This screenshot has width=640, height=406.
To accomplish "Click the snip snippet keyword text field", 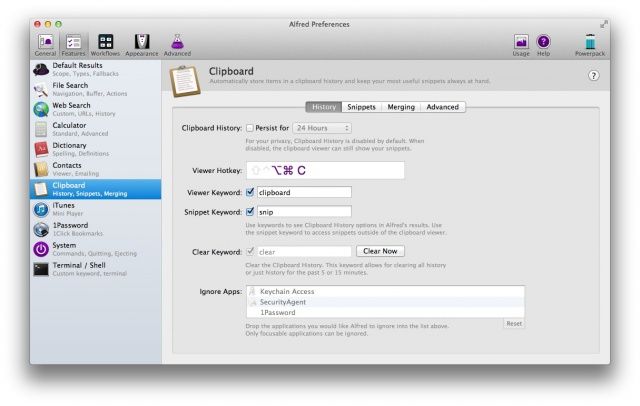I will point(304,212).
